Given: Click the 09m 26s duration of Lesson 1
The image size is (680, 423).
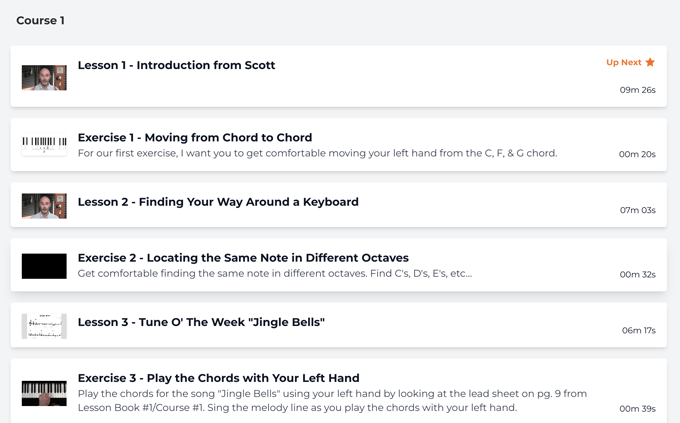Looking at the screenshot, I should tap(638, 90).
